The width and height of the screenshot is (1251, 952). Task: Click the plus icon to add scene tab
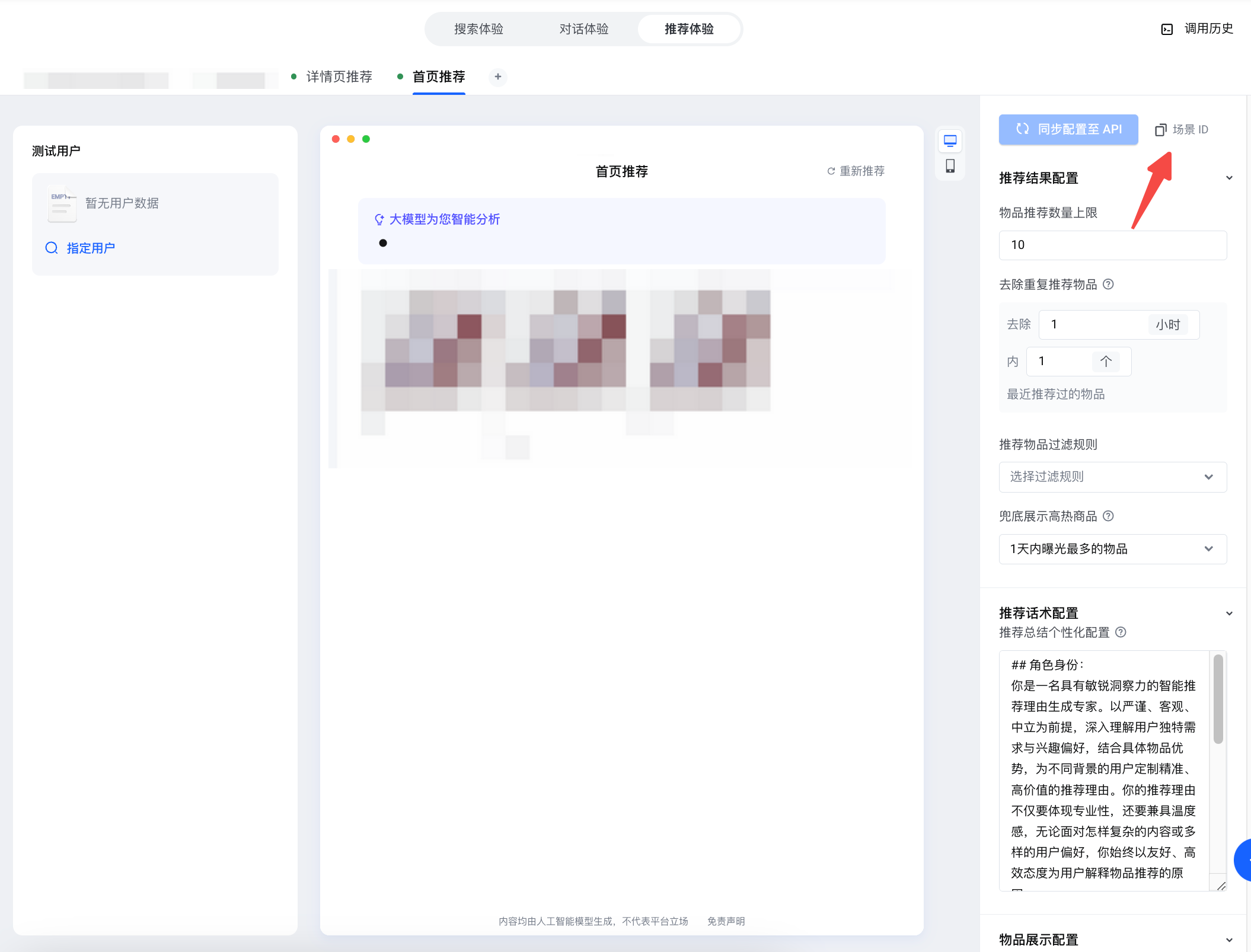pyautogui.click(x=498, y=76)
